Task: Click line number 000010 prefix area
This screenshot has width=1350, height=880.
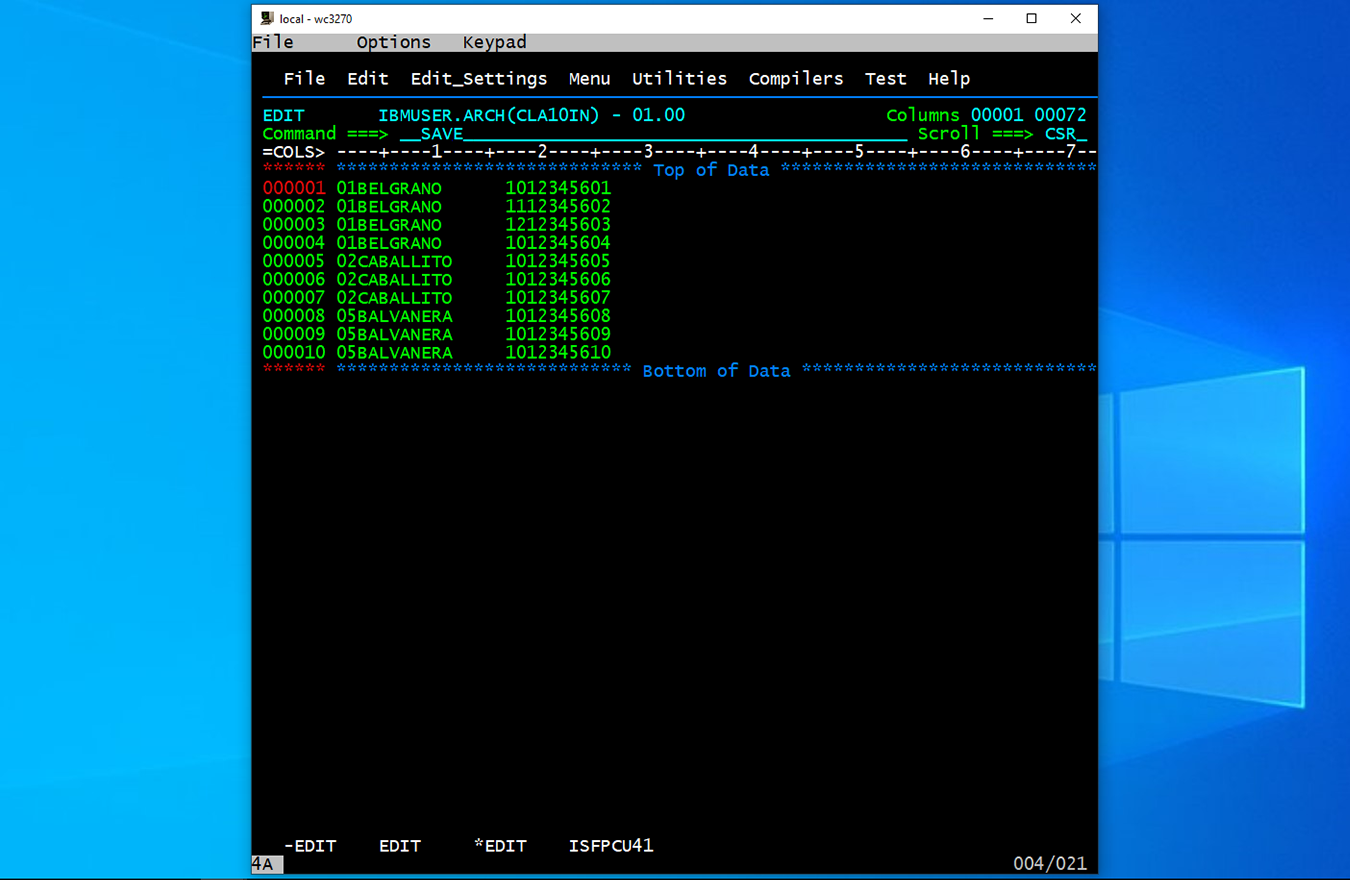Action: click(293, 353)
